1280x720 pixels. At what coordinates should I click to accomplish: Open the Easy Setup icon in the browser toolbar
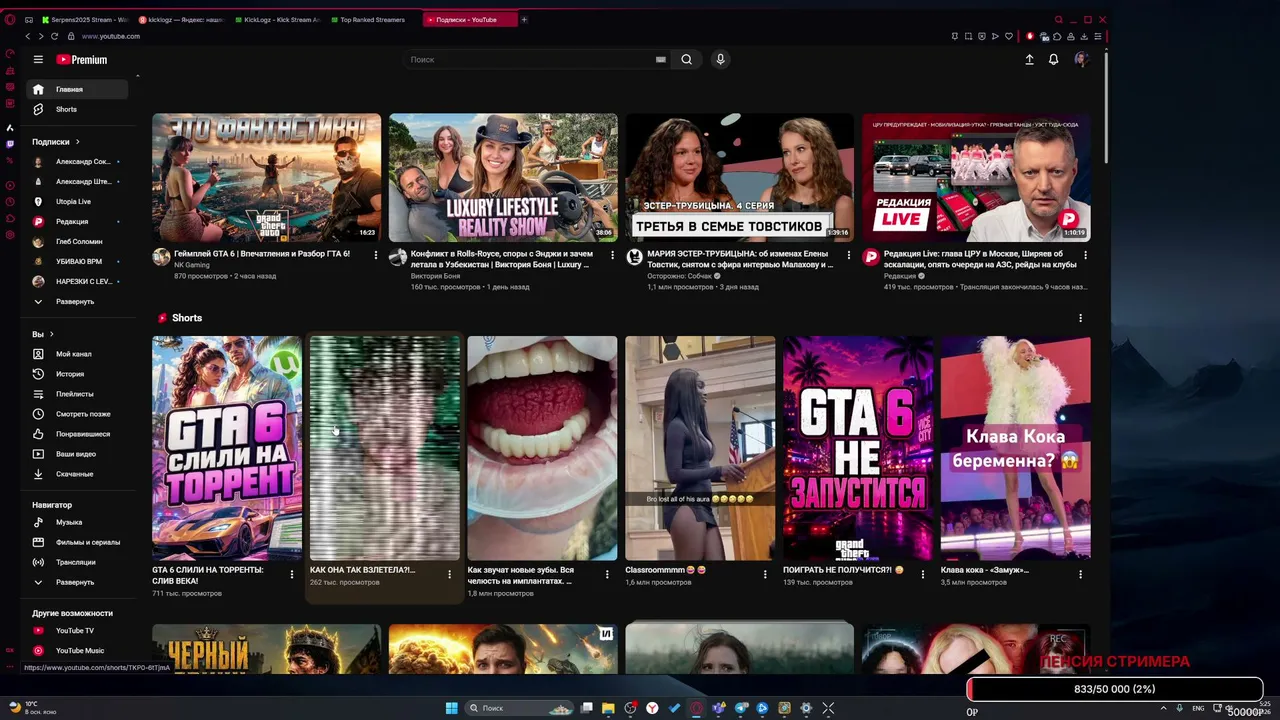[1098, 36]
